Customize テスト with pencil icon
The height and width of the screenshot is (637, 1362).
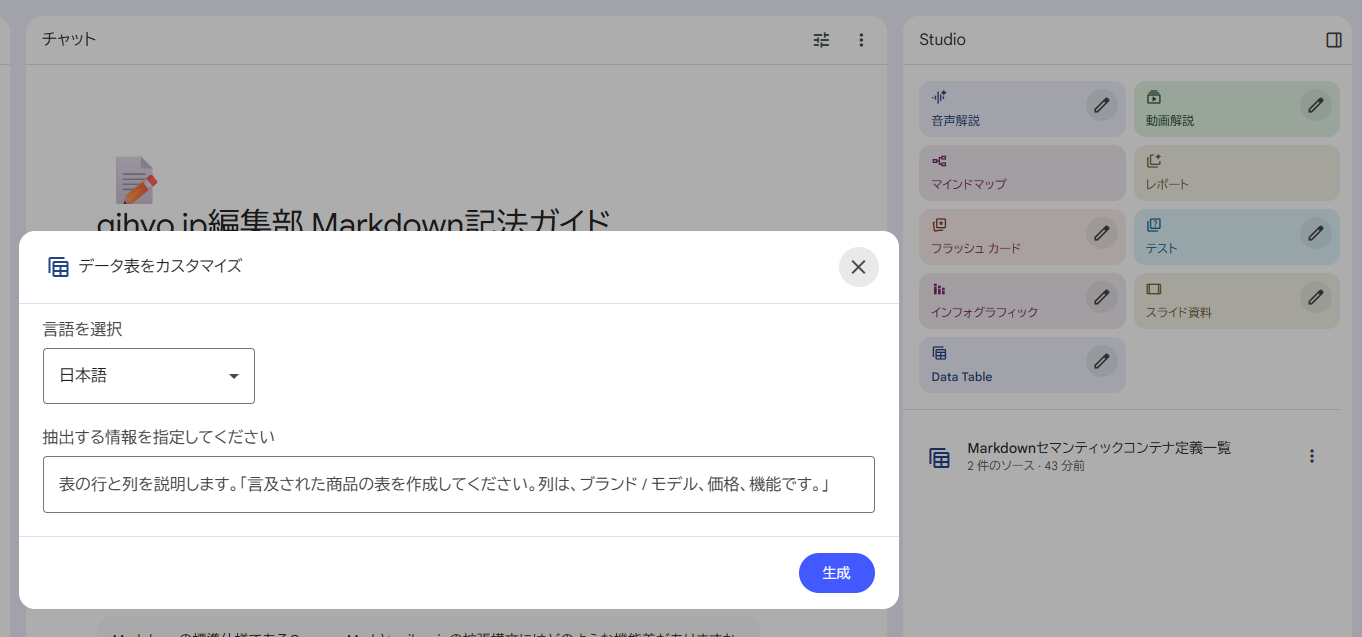point(1316,233)
